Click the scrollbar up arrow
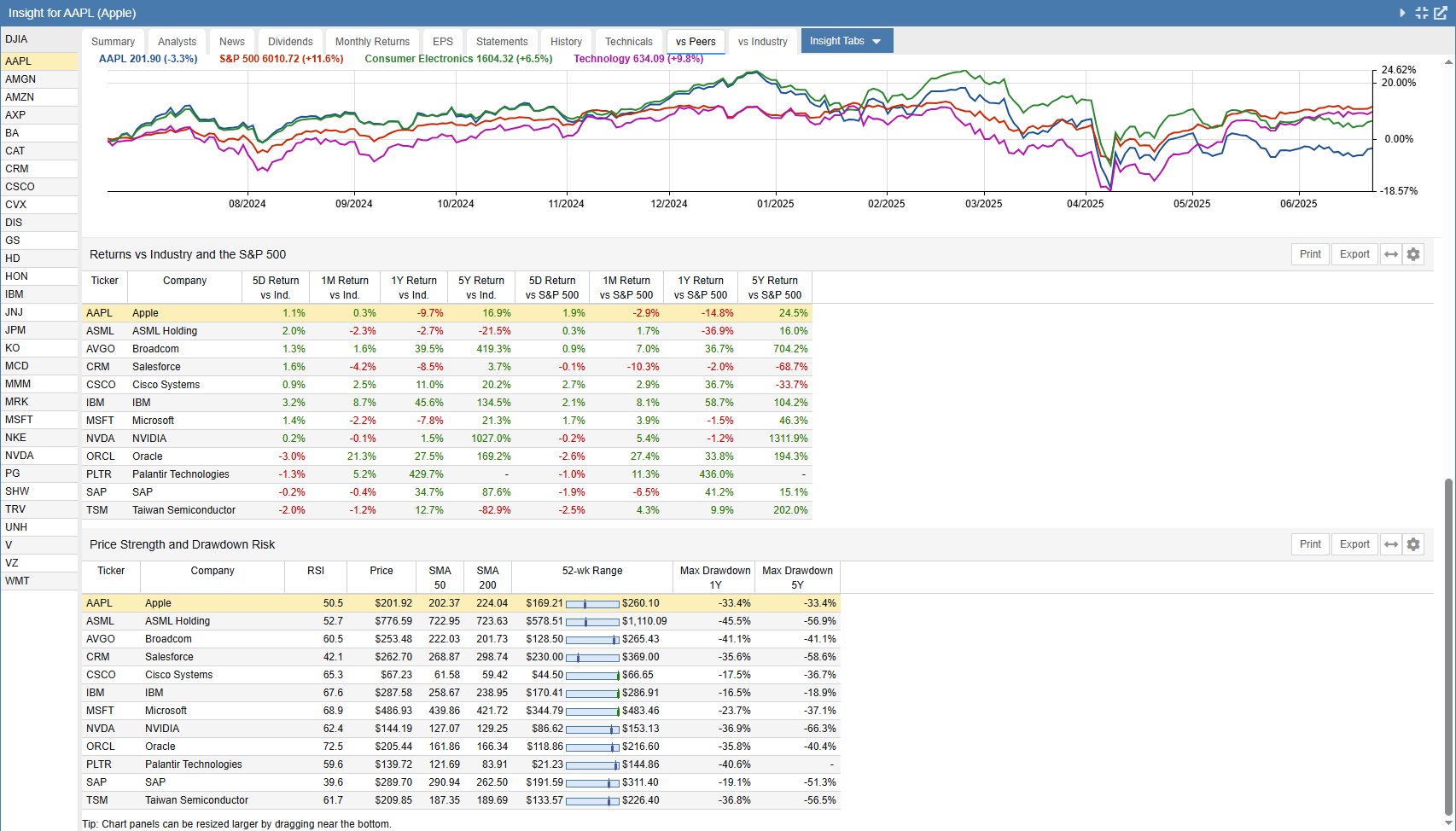This screenshot has height=831, width=1456. (x=1448, y=61)
